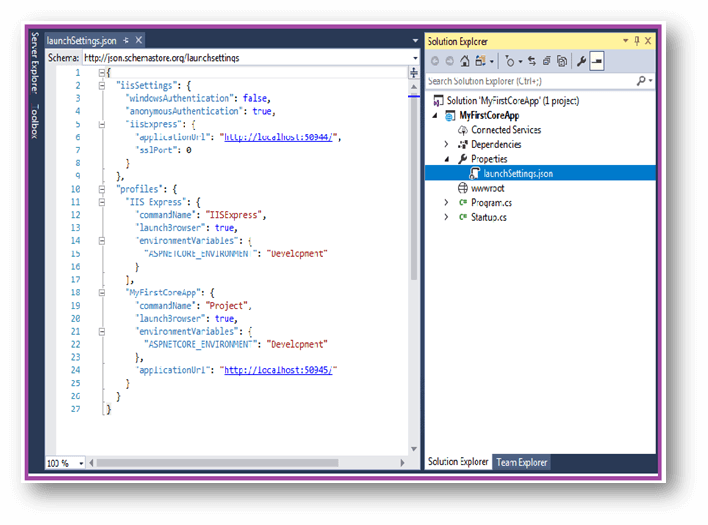Click the launchSettings.json file icon
The height and width of the screenshot is (525, 708).
pos(474,173)
